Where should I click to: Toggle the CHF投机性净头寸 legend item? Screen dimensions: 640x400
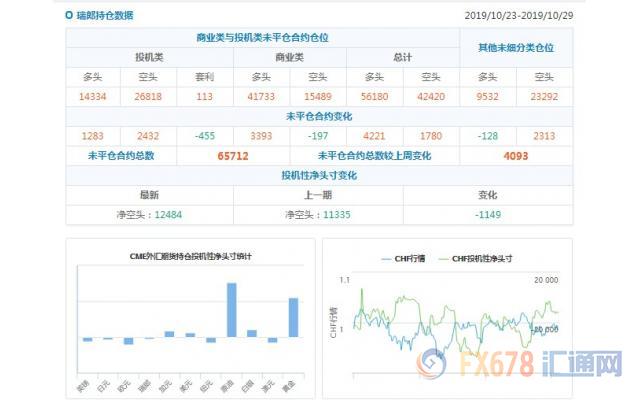tap(475, 258)
